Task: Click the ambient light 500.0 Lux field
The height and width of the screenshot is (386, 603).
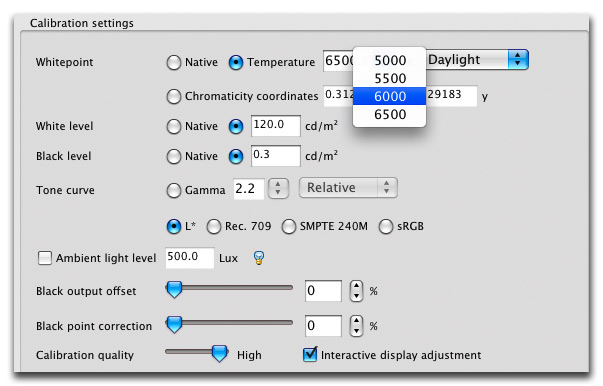Action: 190,258
